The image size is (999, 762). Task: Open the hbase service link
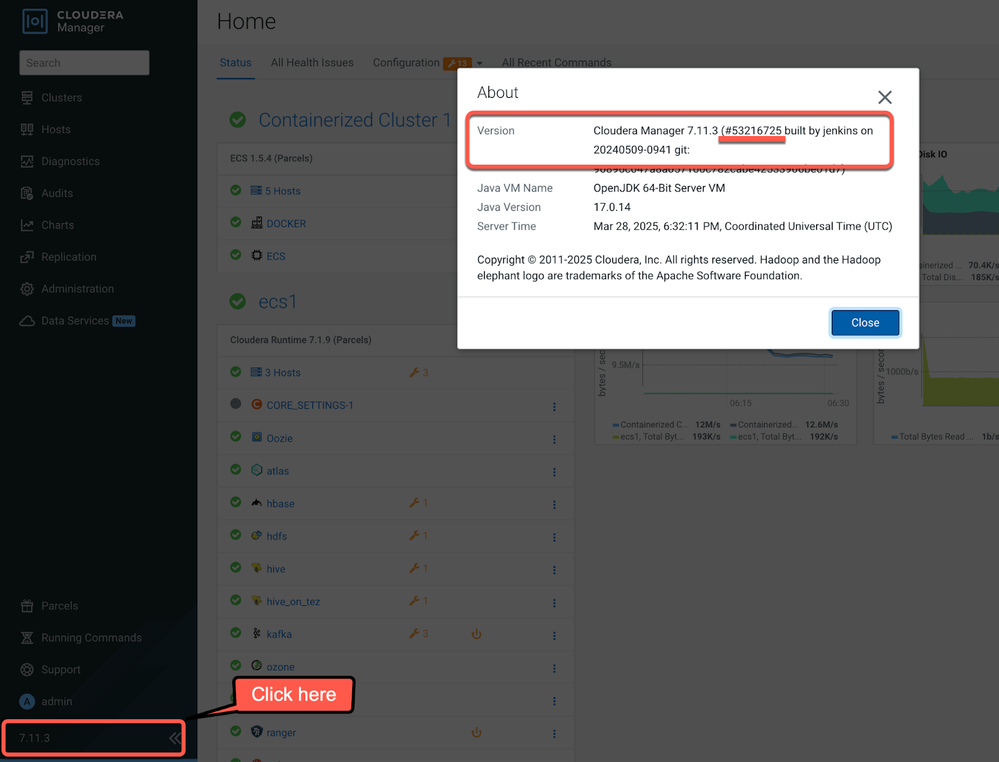coord(280,503)
